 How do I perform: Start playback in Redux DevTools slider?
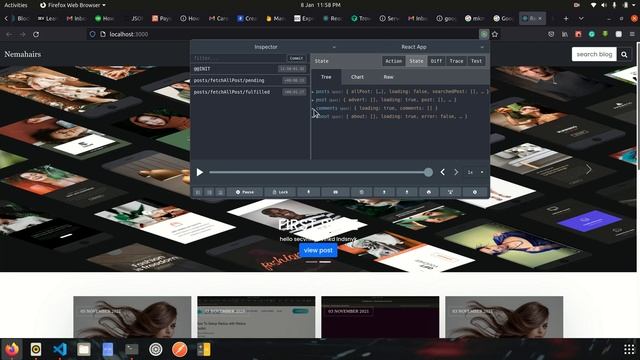[x=200, y=172]
